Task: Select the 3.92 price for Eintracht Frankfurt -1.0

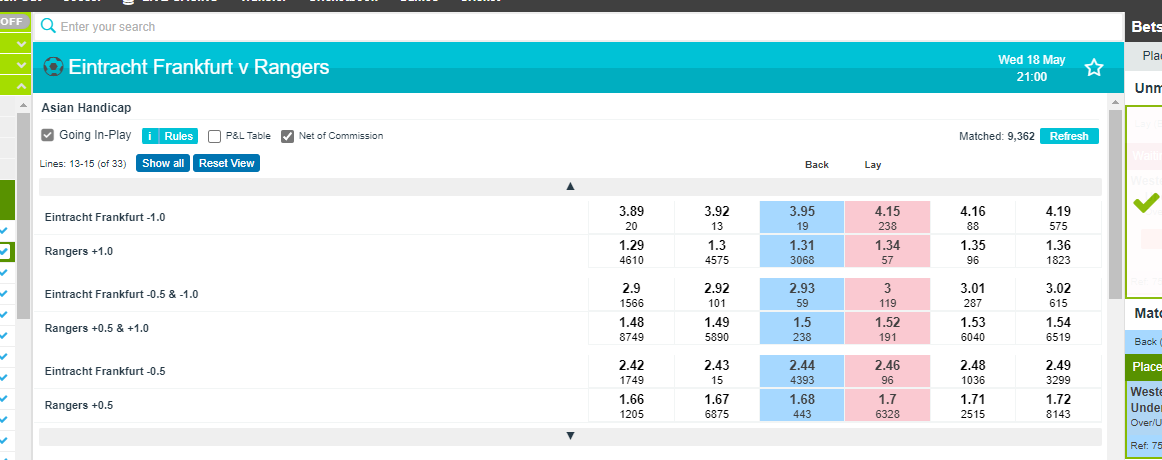Action: [x=717, y=218]
